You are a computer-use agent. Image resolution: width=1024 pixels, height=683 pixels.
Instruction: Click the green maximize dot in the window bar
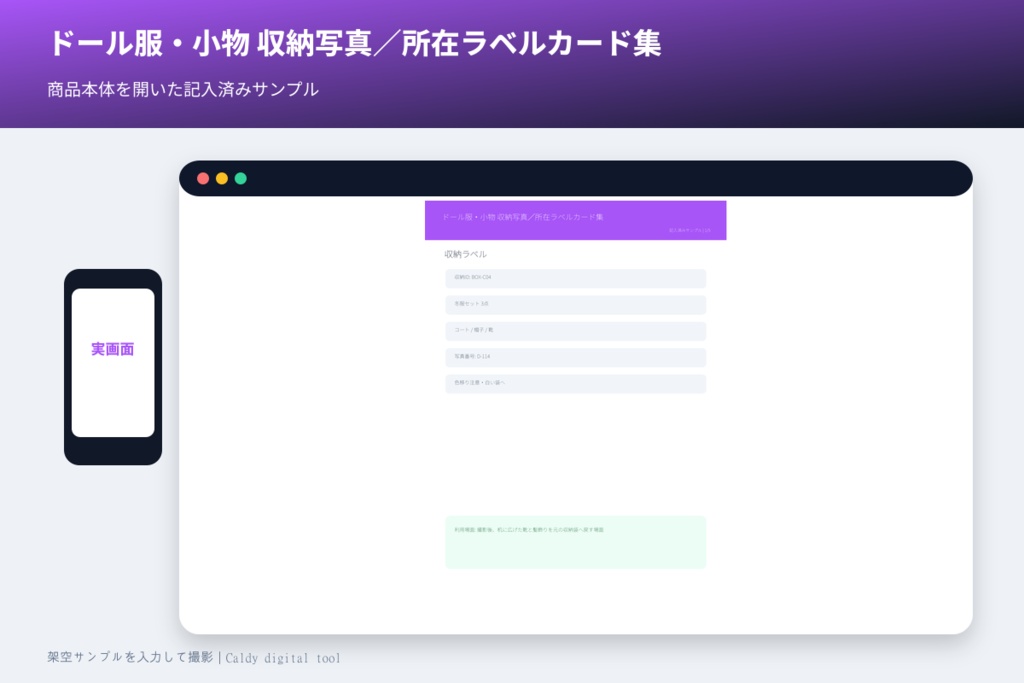(x=240, y=178)
